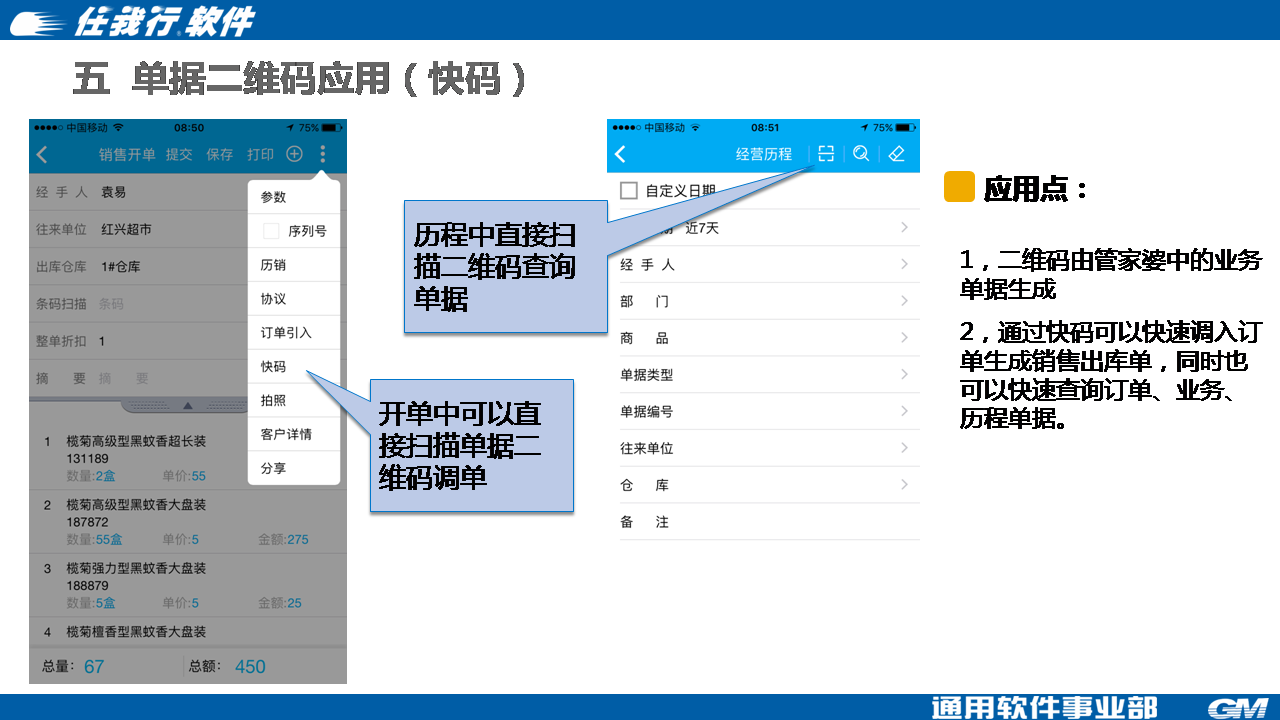The height and width of the screenshot is (720, 1280).
Task: Tap the QR scan icon in 经营历程 header
Action: click(x=826, y=153)
